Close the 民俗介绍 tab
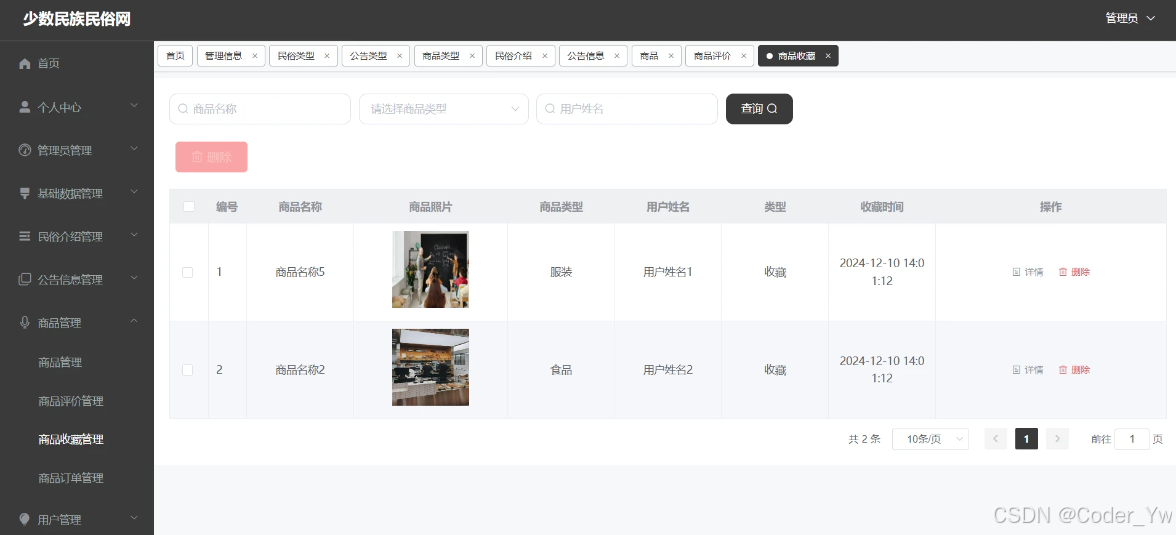 pyautogui.click(x=545, y=56)
